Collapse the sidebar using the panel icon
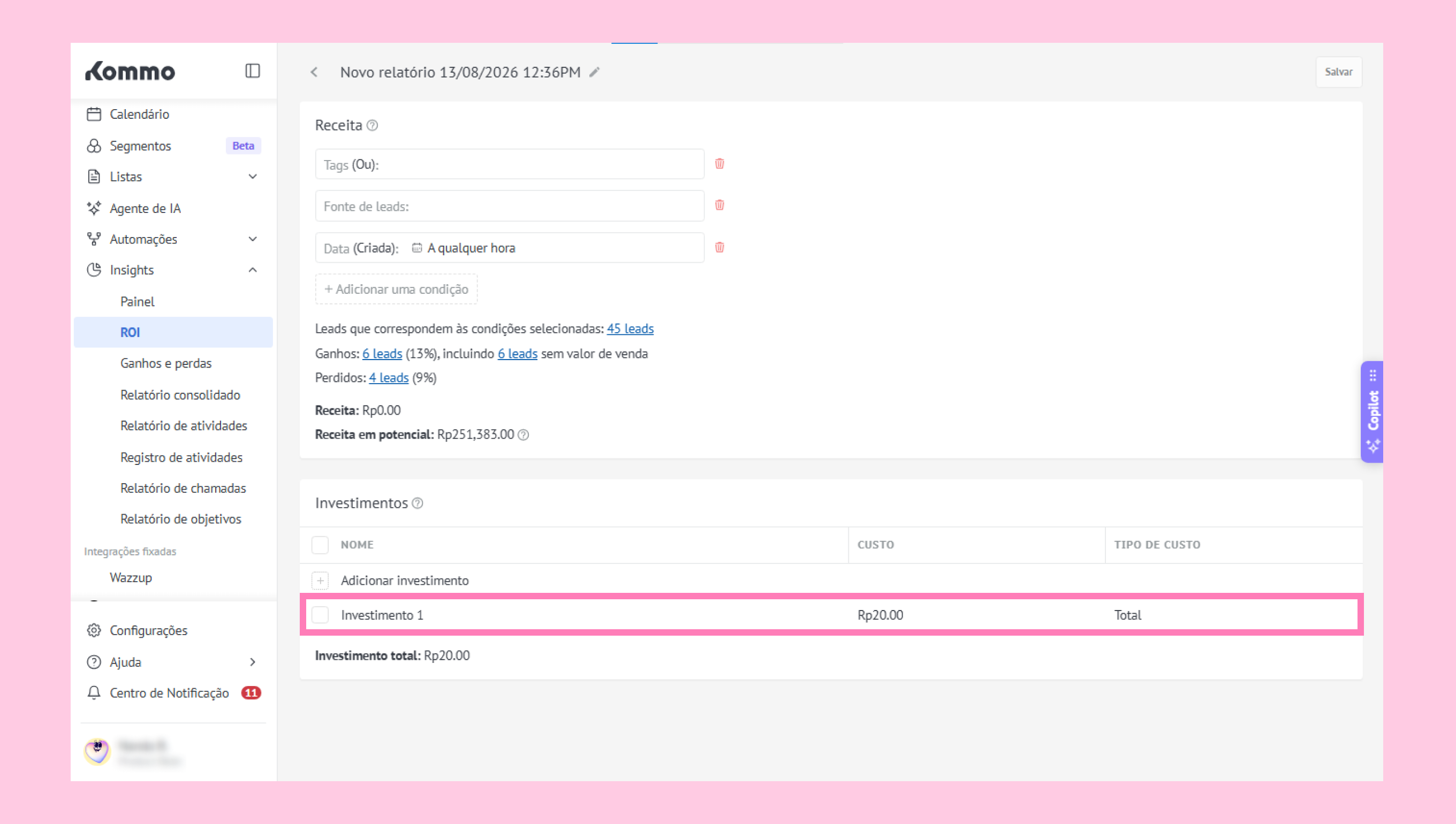The width and height of the screenshot is (1456, 824). point(253,71)
